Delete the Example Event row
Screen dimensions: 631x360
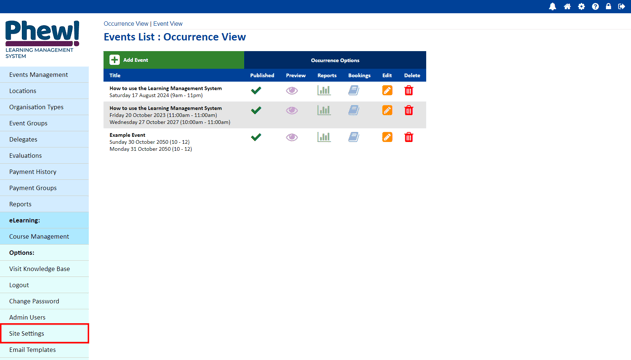coord(408,137)
